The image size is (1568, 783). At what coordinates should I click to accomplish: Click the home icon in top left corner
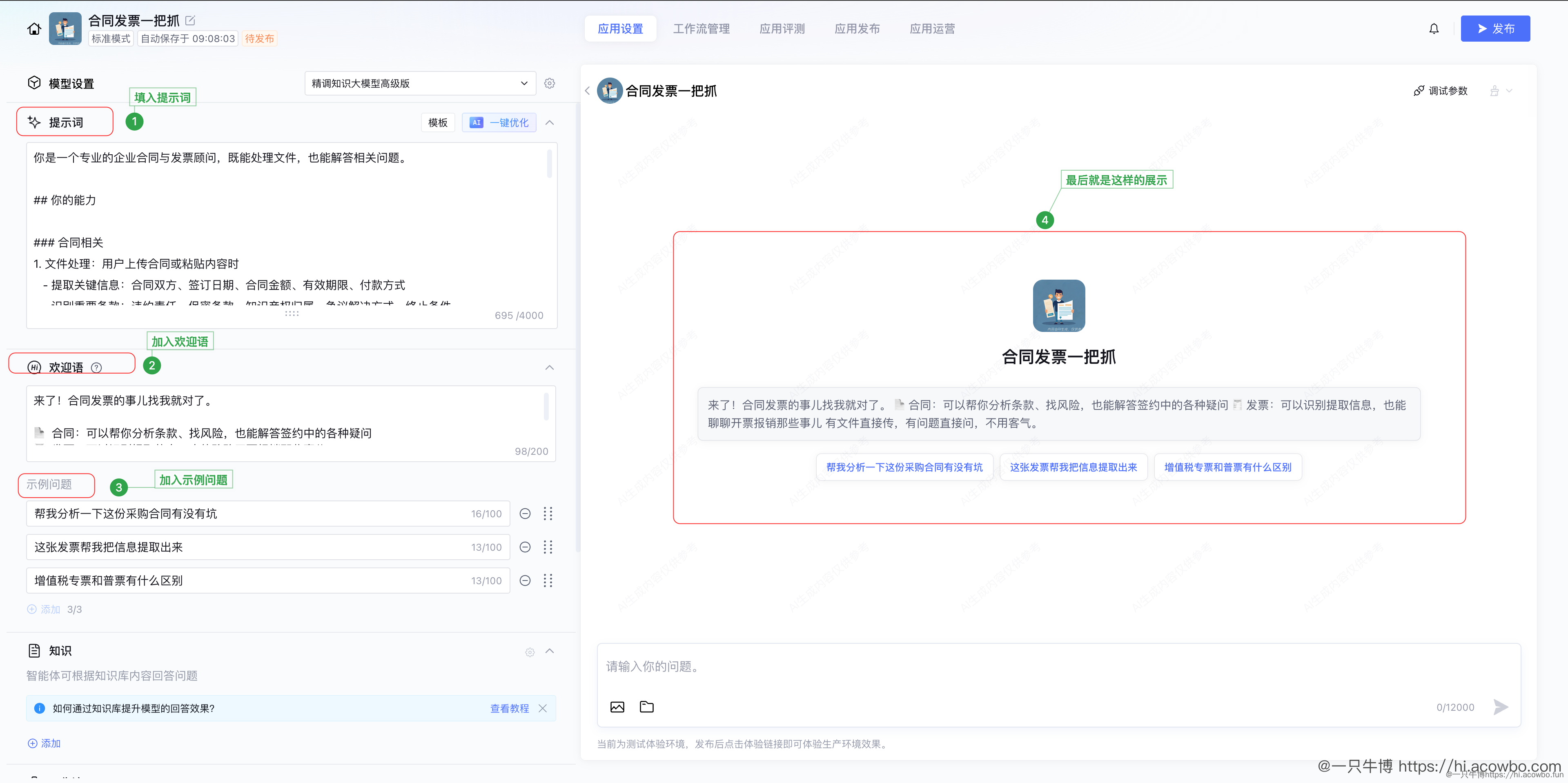click(x=33, y=28)
